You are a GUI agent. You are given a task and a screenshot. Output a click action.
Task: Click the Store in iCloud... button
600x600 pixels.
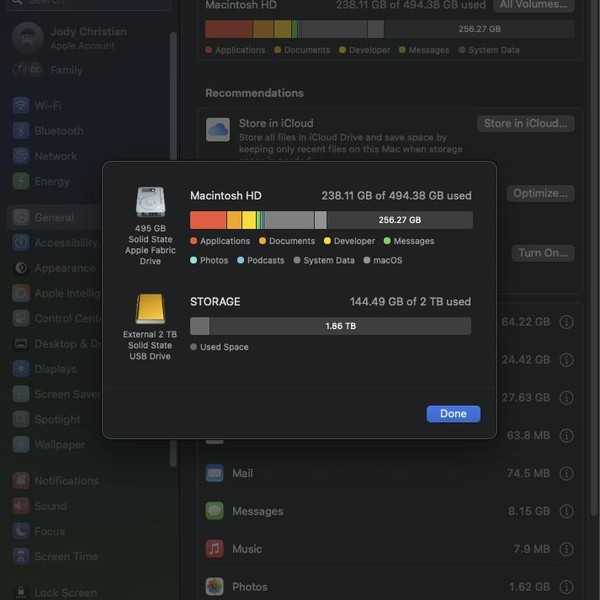[x=525, y=123]
